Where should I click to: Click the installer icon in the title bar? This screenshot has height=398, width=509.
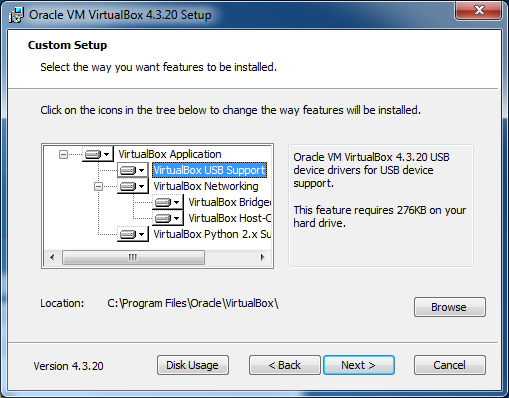[x=16, y=15]
